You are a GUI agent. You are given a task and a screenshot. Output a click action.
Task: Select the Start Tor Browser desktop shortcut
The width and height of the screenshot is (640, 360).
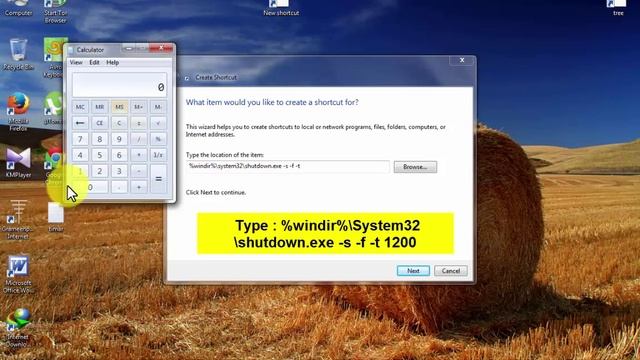[x=56, y=11]
